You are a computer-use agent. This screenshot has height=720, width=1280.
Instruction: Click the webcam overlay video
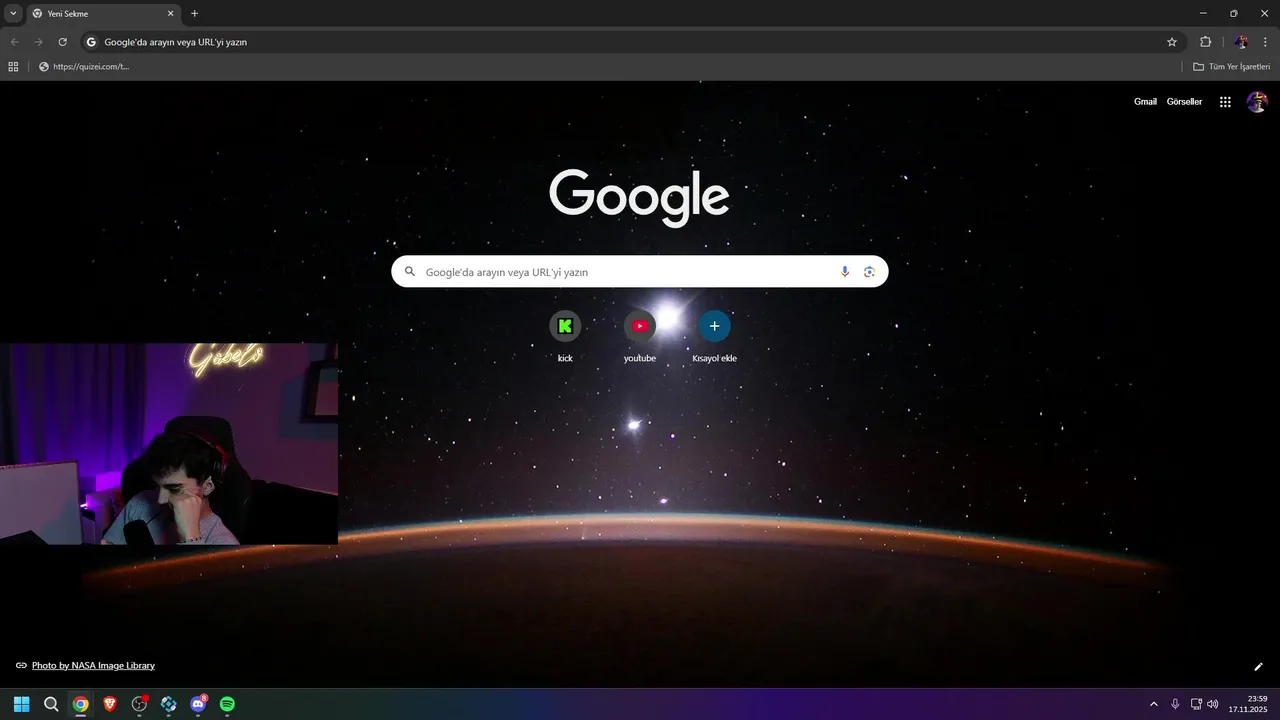pos(169,444)
